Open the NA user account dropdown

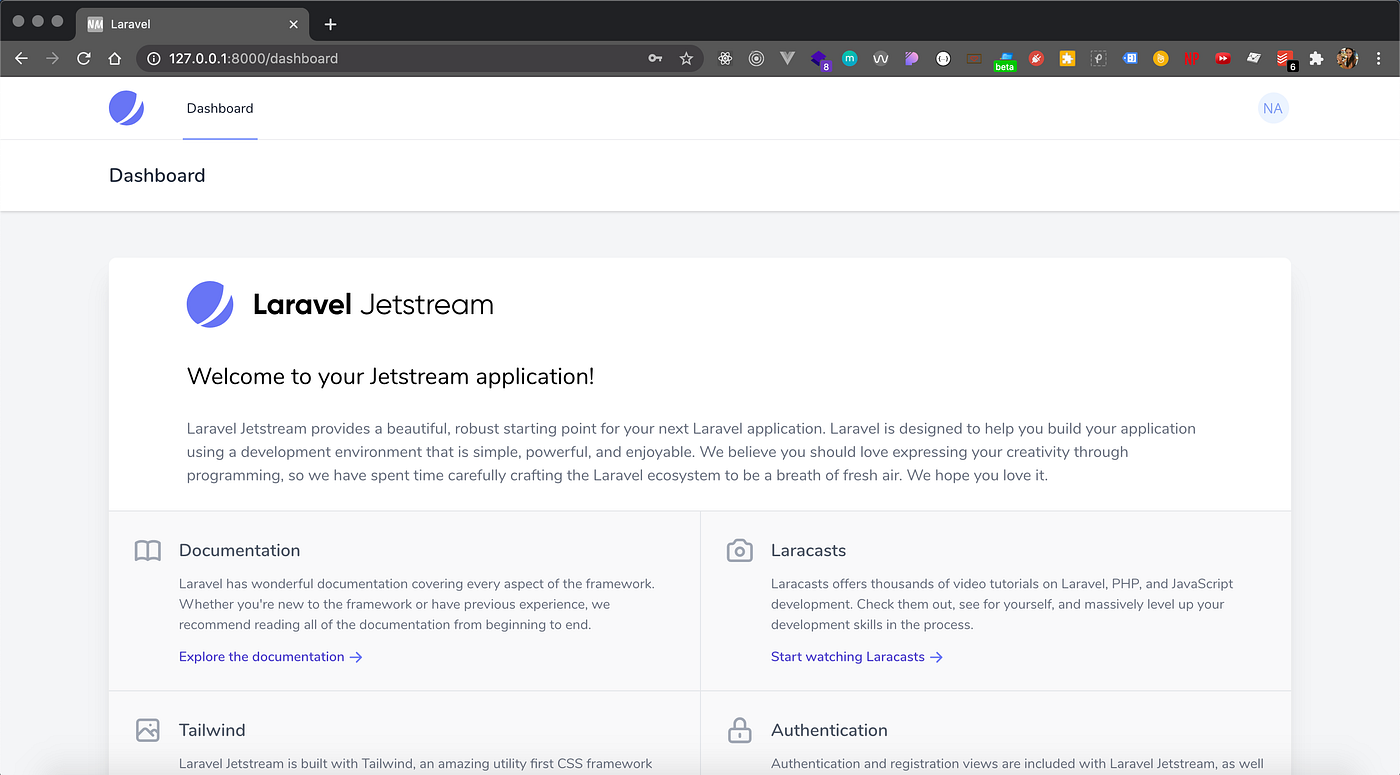[x=1272, y=108]
